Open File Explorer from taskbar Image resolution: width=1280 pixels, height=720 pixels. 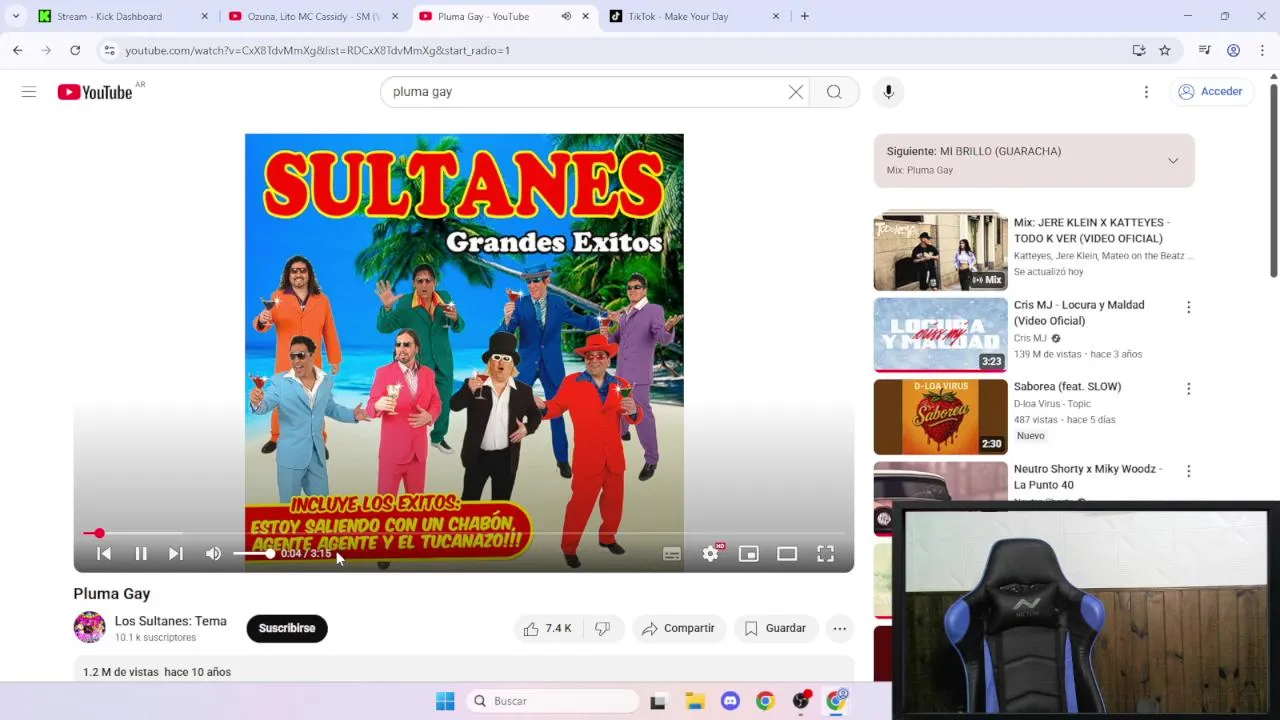694,701
